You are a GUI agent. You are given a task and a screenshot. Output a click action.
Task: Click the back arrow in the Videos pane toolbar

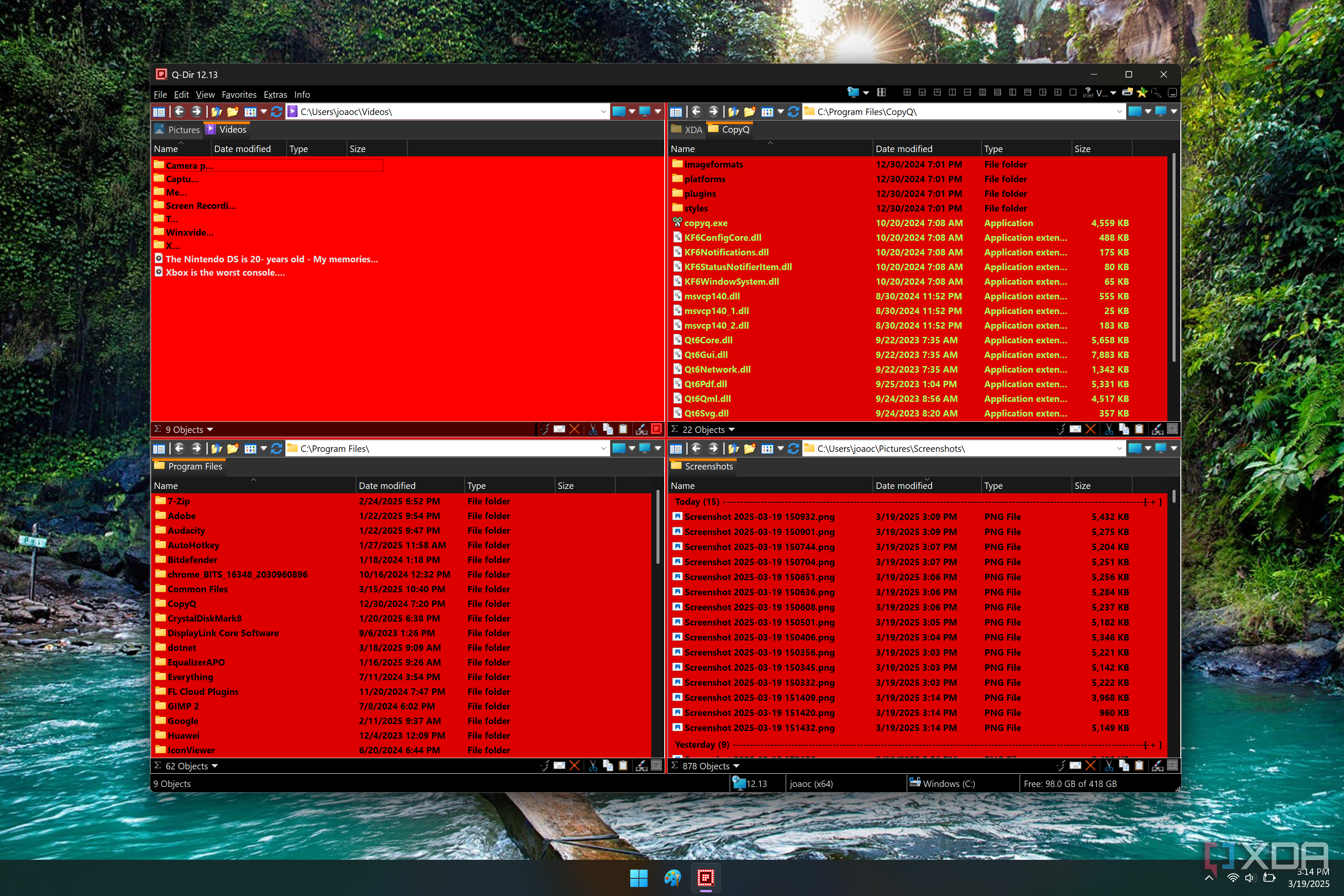(179, 112)
